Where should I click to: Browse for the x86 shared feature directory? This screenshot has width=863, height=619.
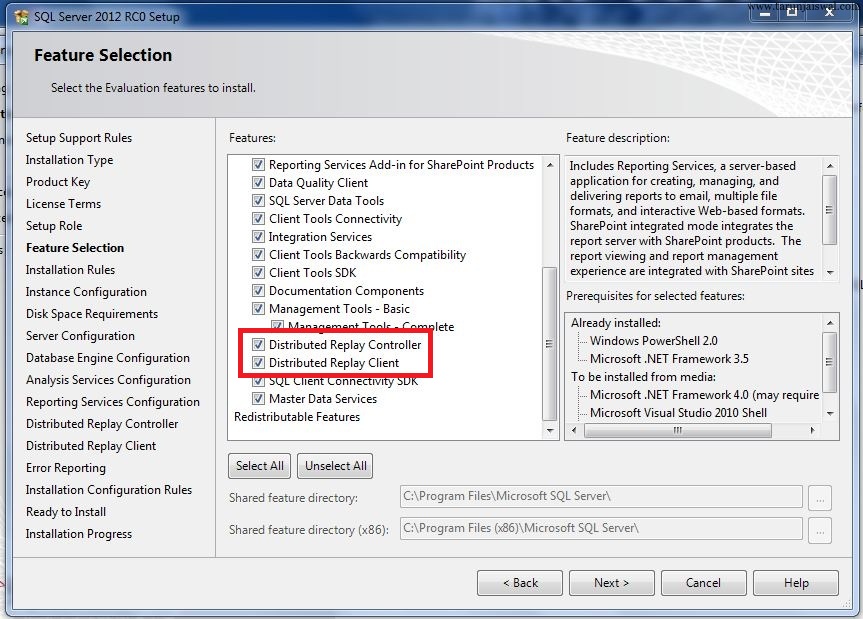[x=820, y=529]
